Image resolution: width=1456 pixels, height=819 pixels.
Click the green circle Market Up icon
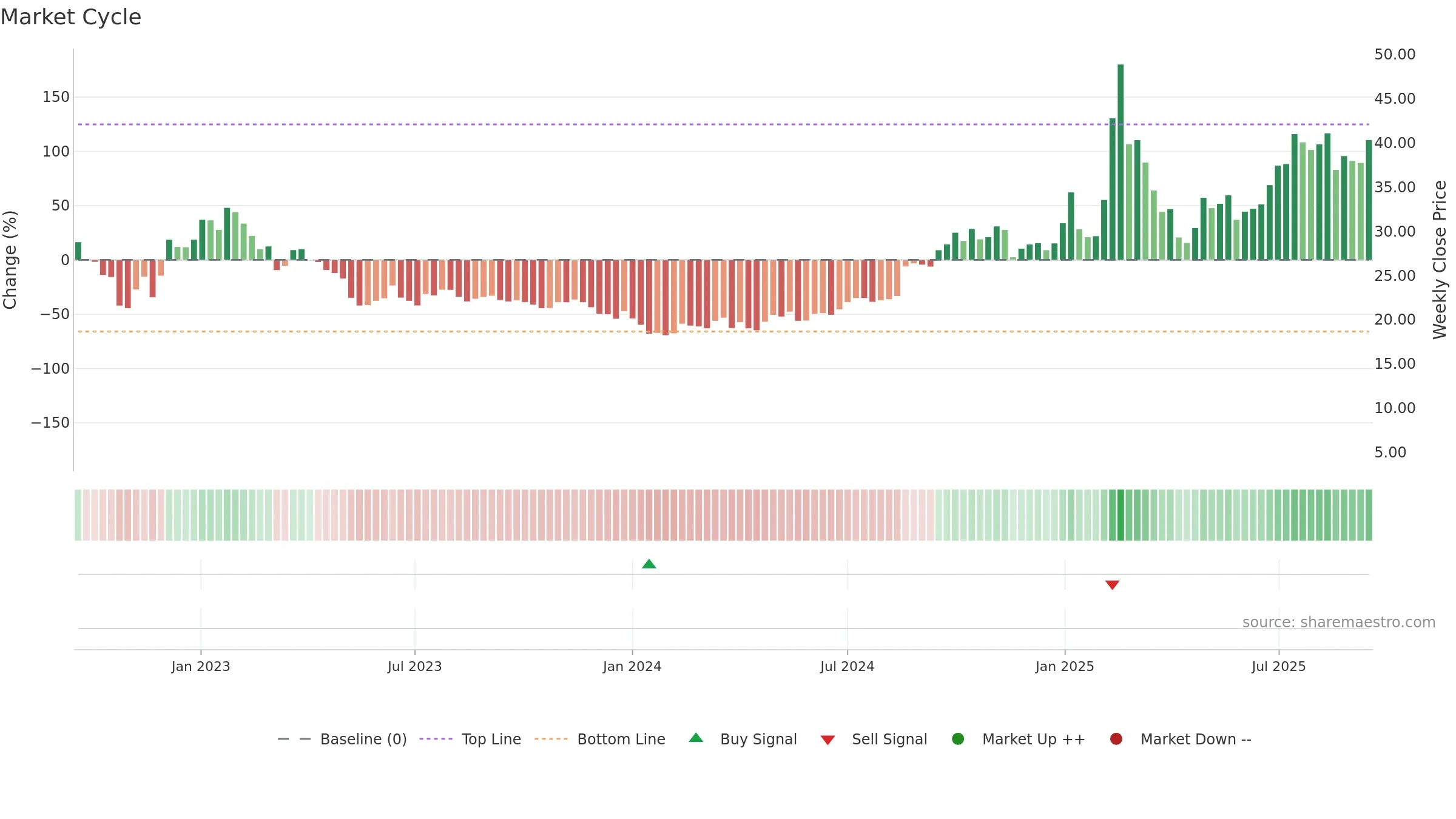point(958,739)
